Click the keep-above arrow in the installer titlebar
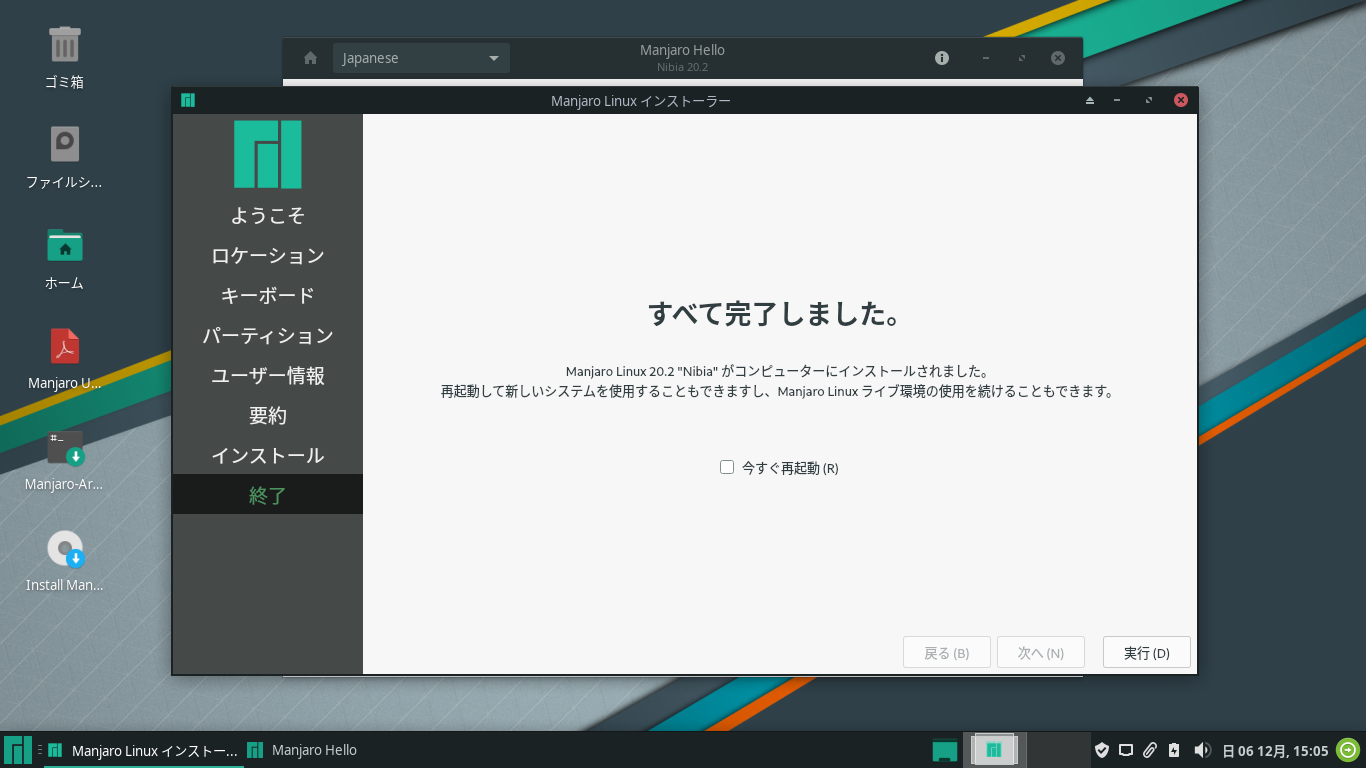 pos(1090,100)
